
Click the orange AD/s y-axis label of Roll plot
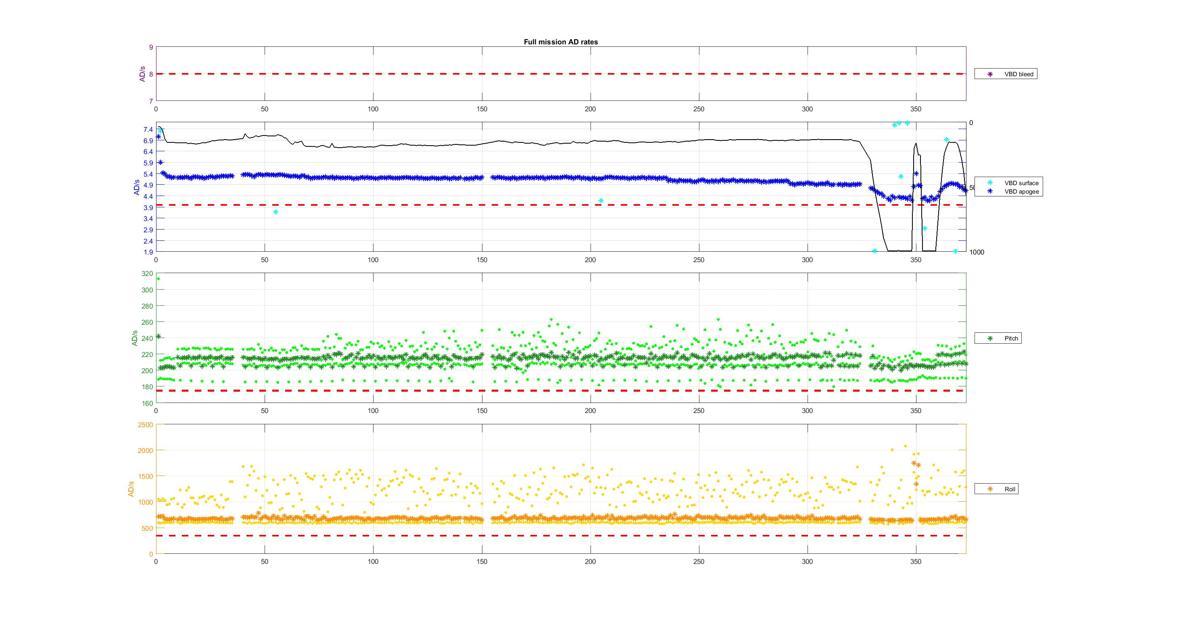click(x=130, y=490)
